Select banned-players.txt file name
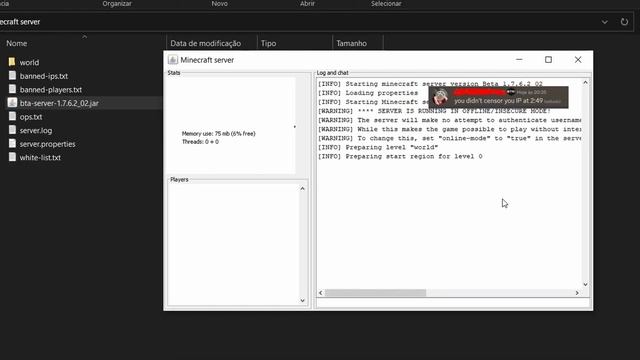This screenshot has height=360, width=640. [51, 90]
